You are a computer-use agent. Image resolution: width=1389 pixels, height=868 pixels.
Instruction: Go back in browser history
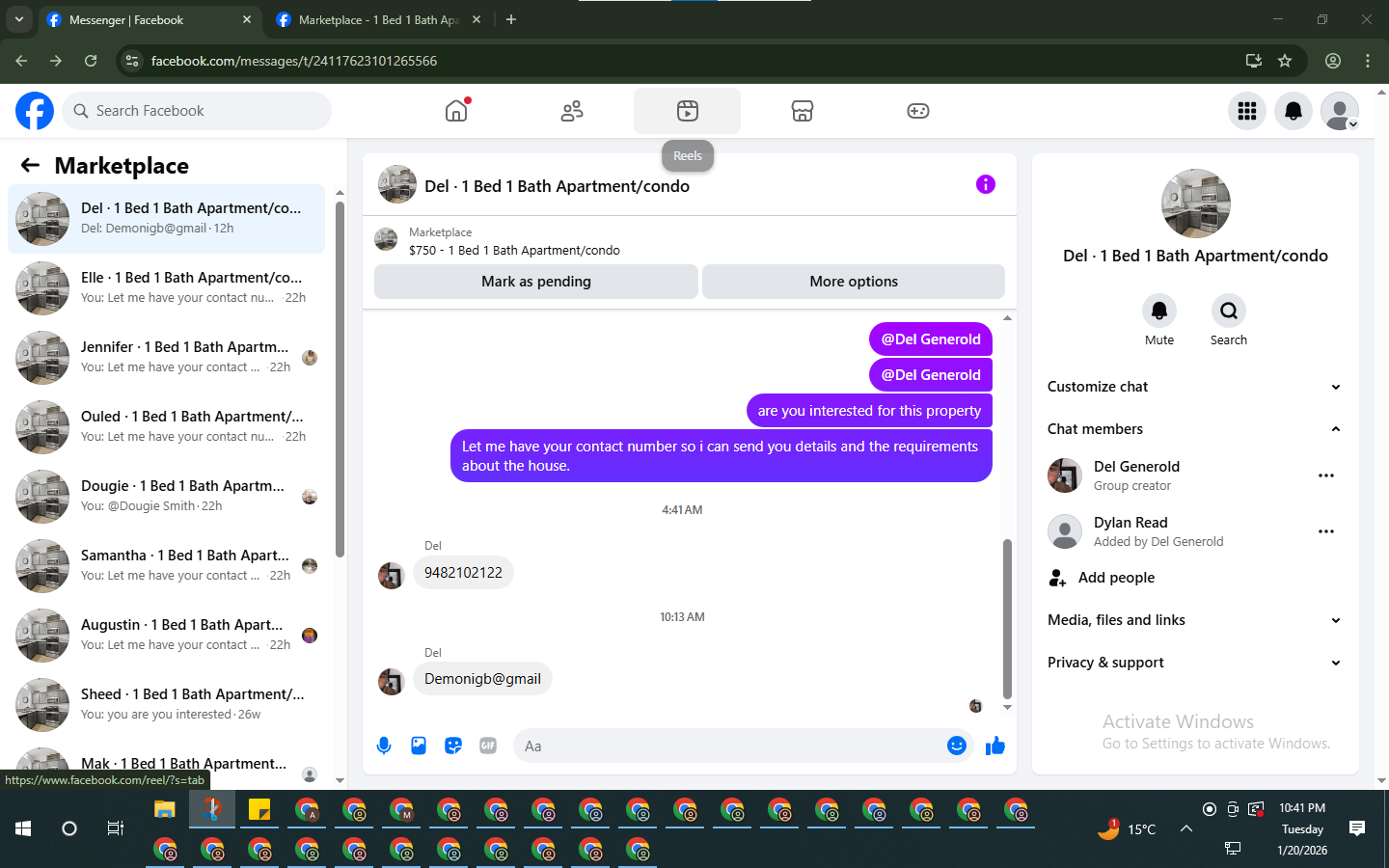[x=21, y=61]
